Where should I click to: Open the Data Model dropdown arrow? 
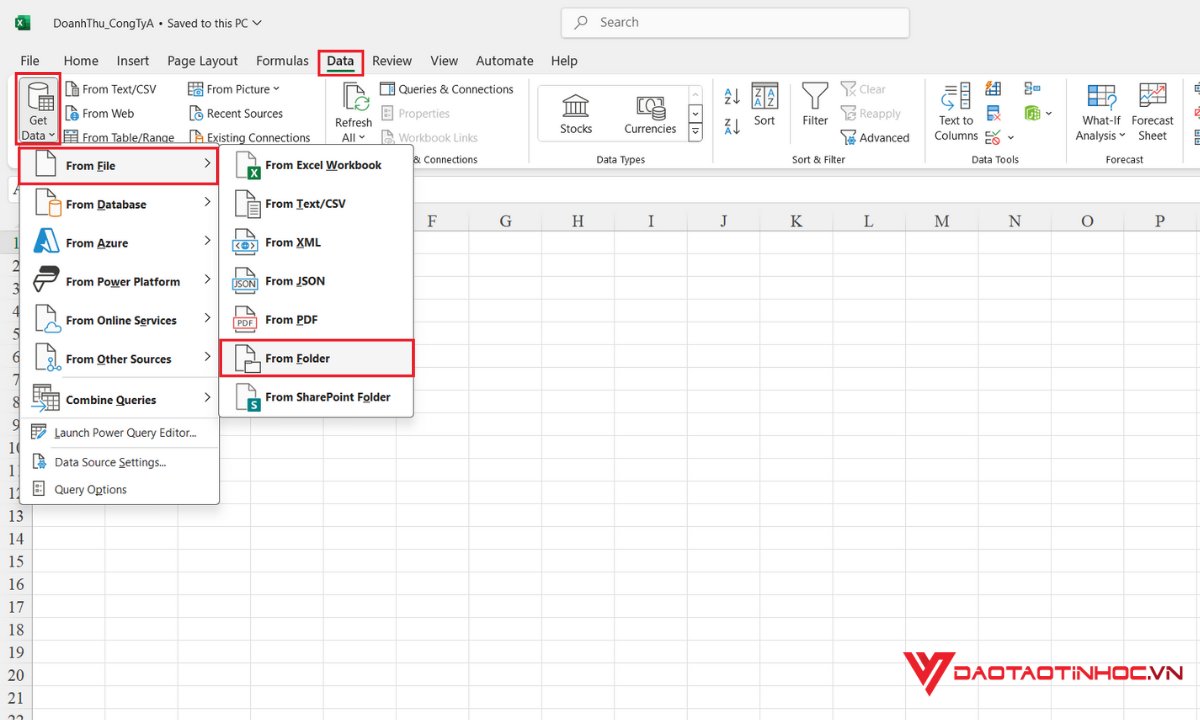tap(1048, 113)
